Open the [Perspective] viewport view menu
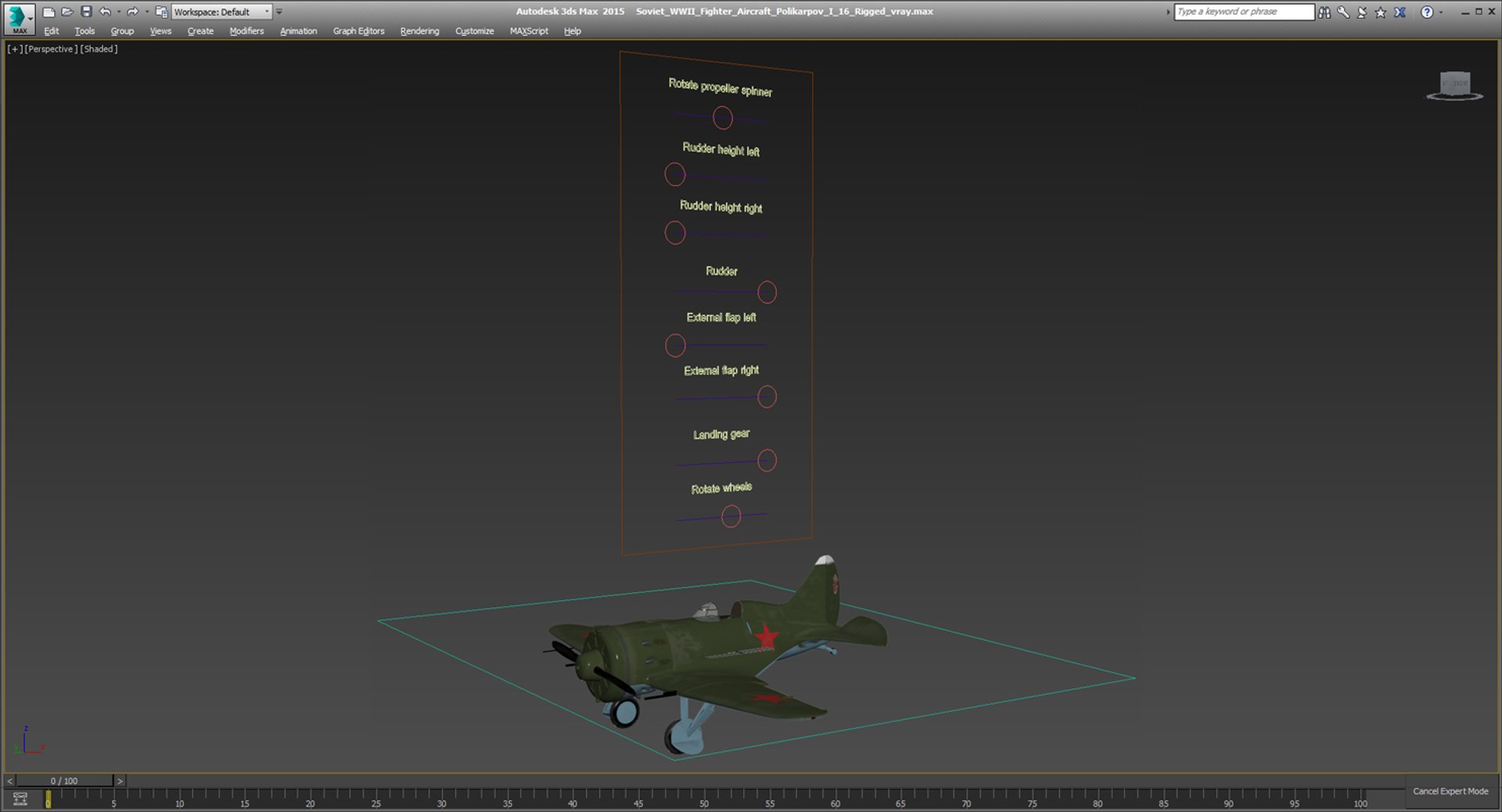This screenshot has height=812, width=1502. pyautogui.click(x=51, y=49)
